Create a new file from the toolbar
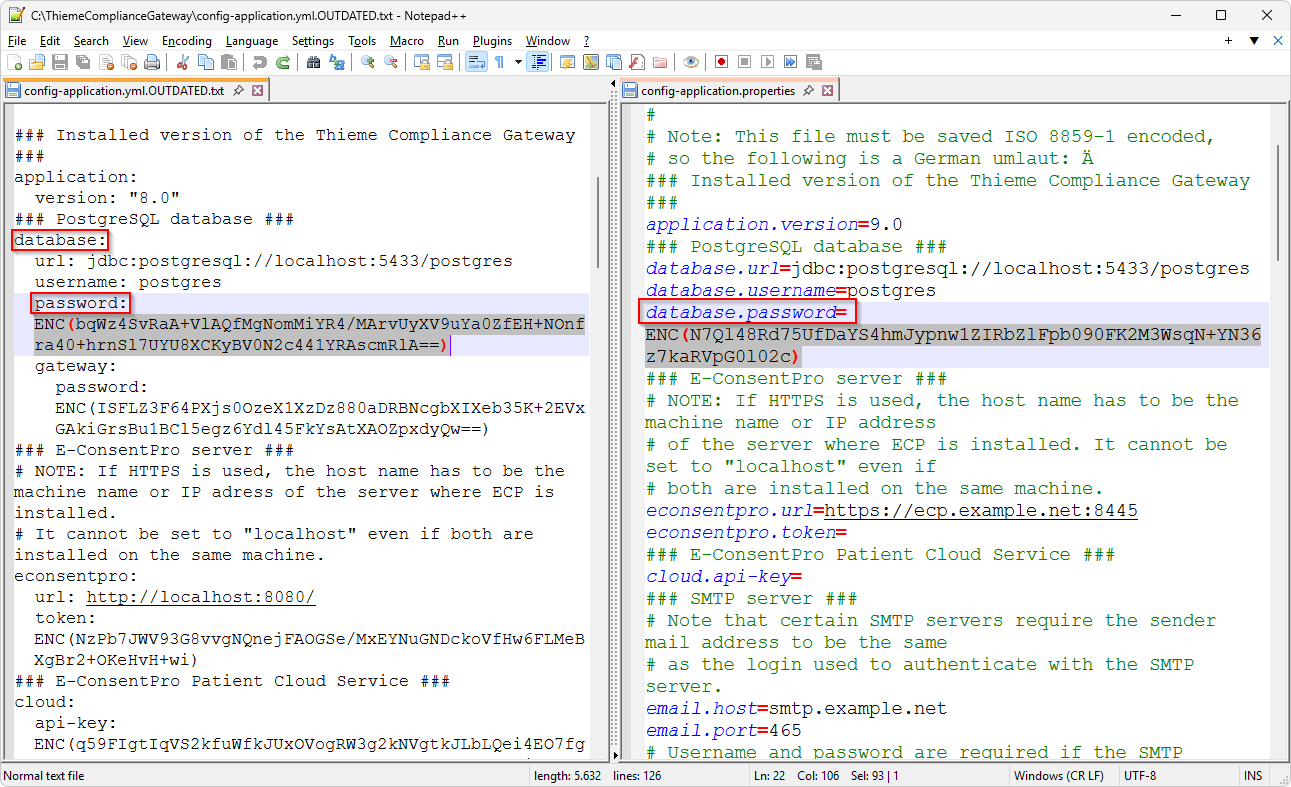 click(14, 62)
